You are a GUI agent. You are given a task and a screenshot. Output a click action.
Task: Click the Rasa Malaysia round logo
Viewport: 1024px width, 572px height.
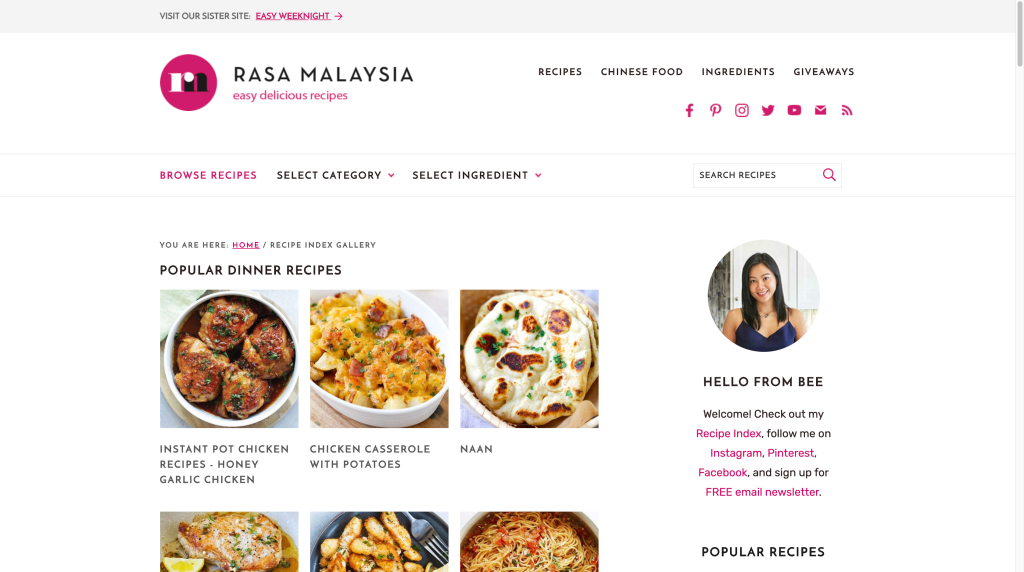(188, 82)
